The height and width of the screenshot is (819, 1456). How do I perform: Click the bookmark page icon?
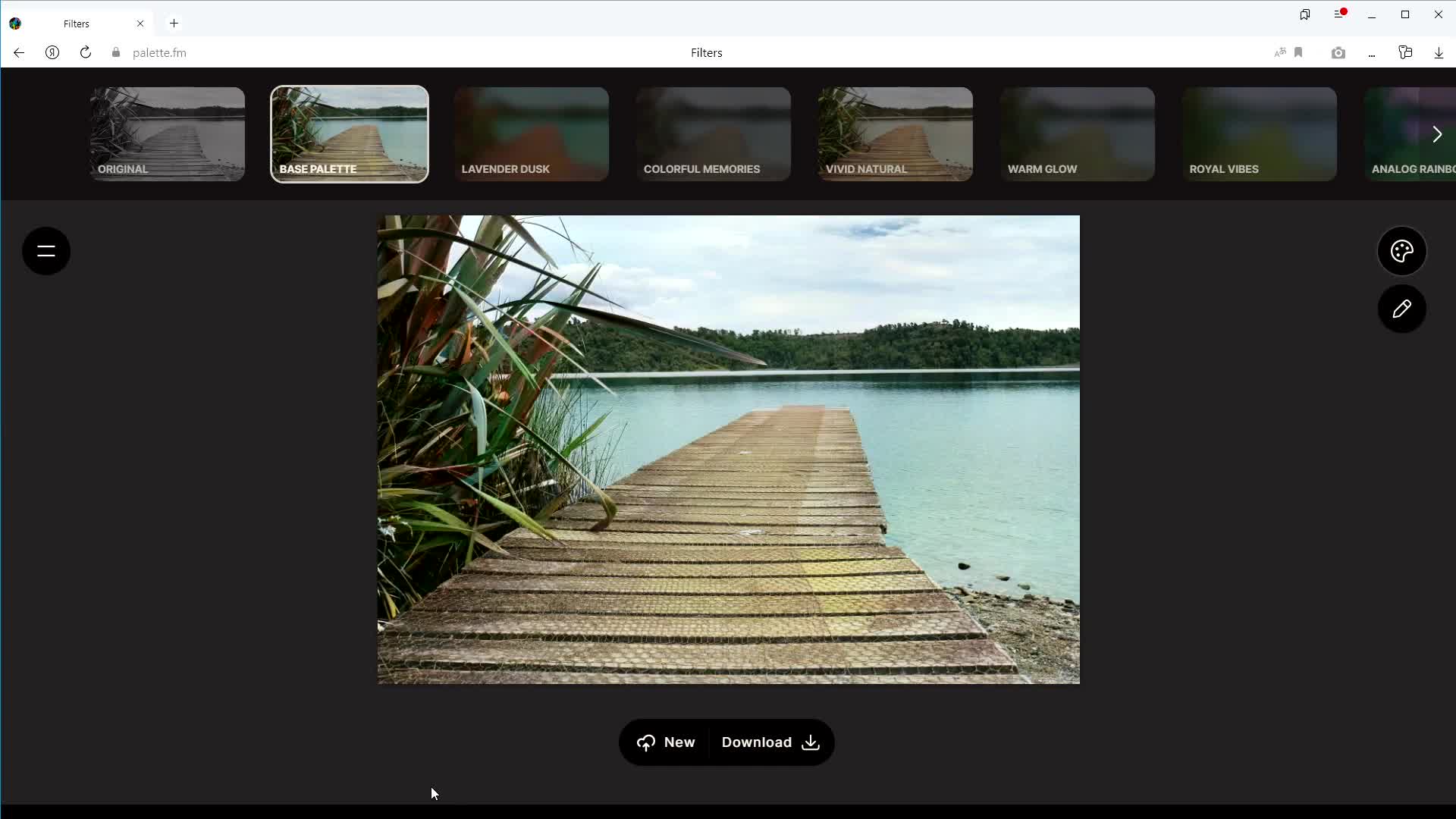point(1298,53)
